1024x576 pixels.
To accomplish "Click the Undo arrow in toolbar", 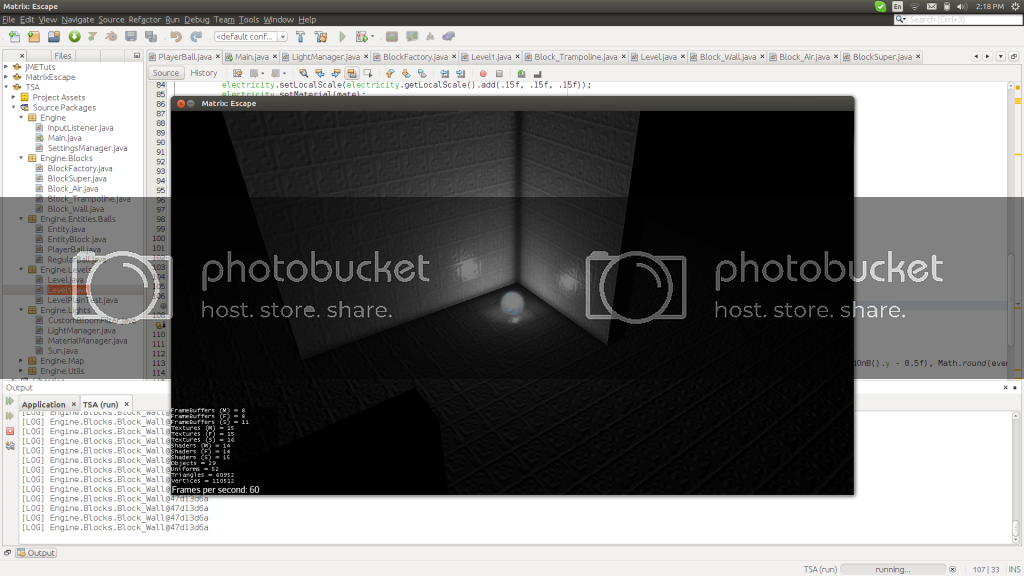I will click(175, 37).
